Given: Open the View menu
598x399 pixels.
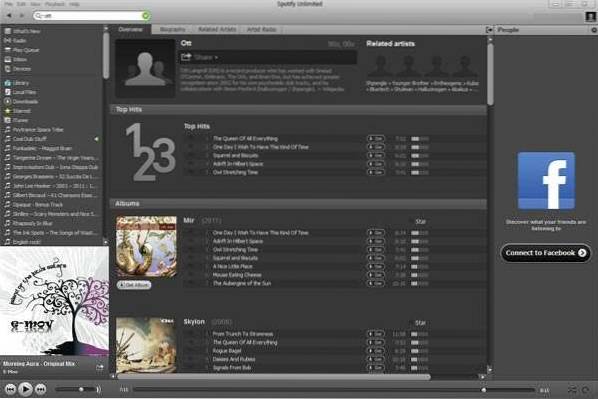Looking at the screenshot, I should pyautogui.click(x=35, y=4).
